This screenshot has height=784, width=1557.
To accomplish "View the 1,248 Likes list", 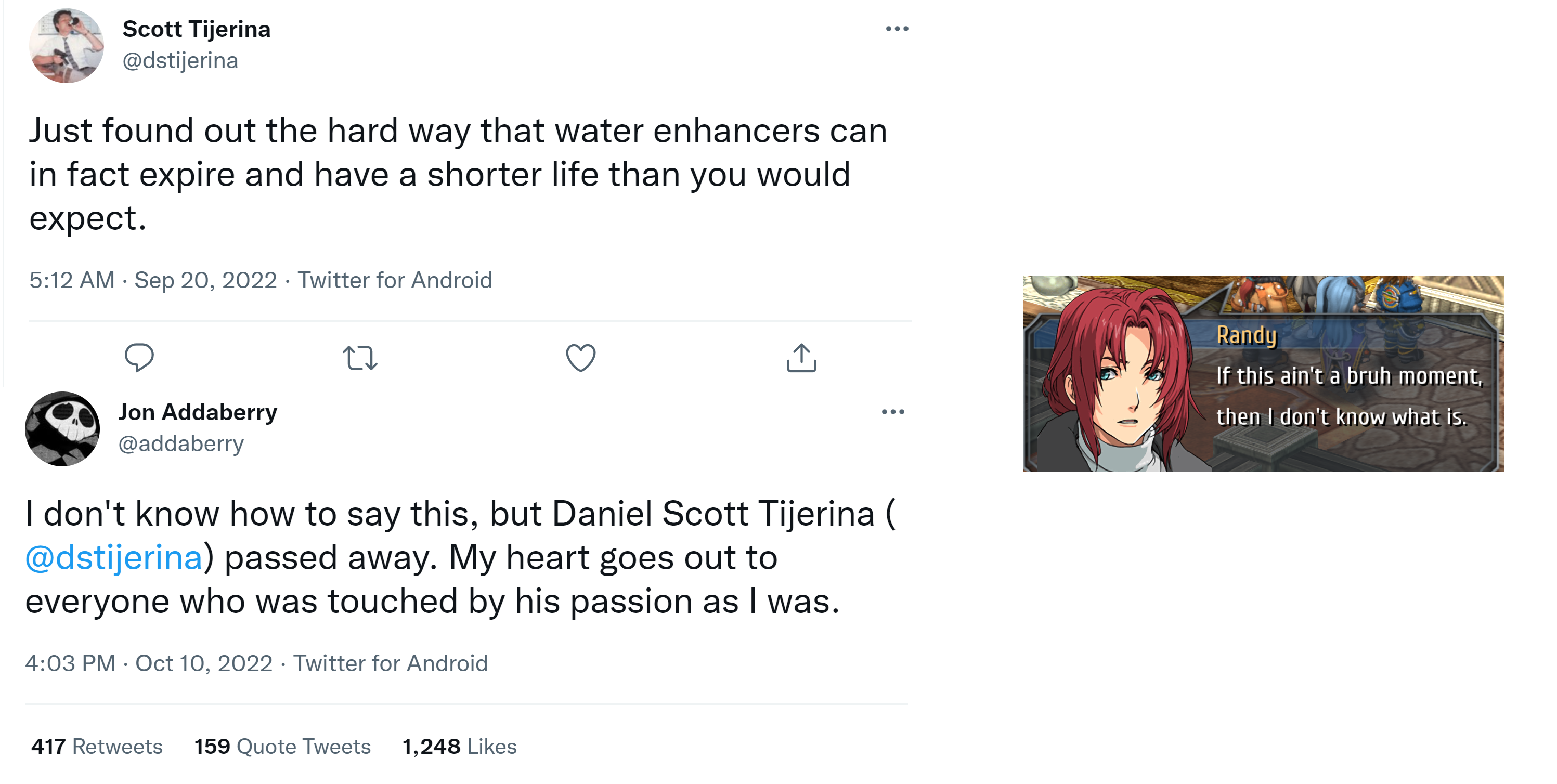I will [459, 747].
